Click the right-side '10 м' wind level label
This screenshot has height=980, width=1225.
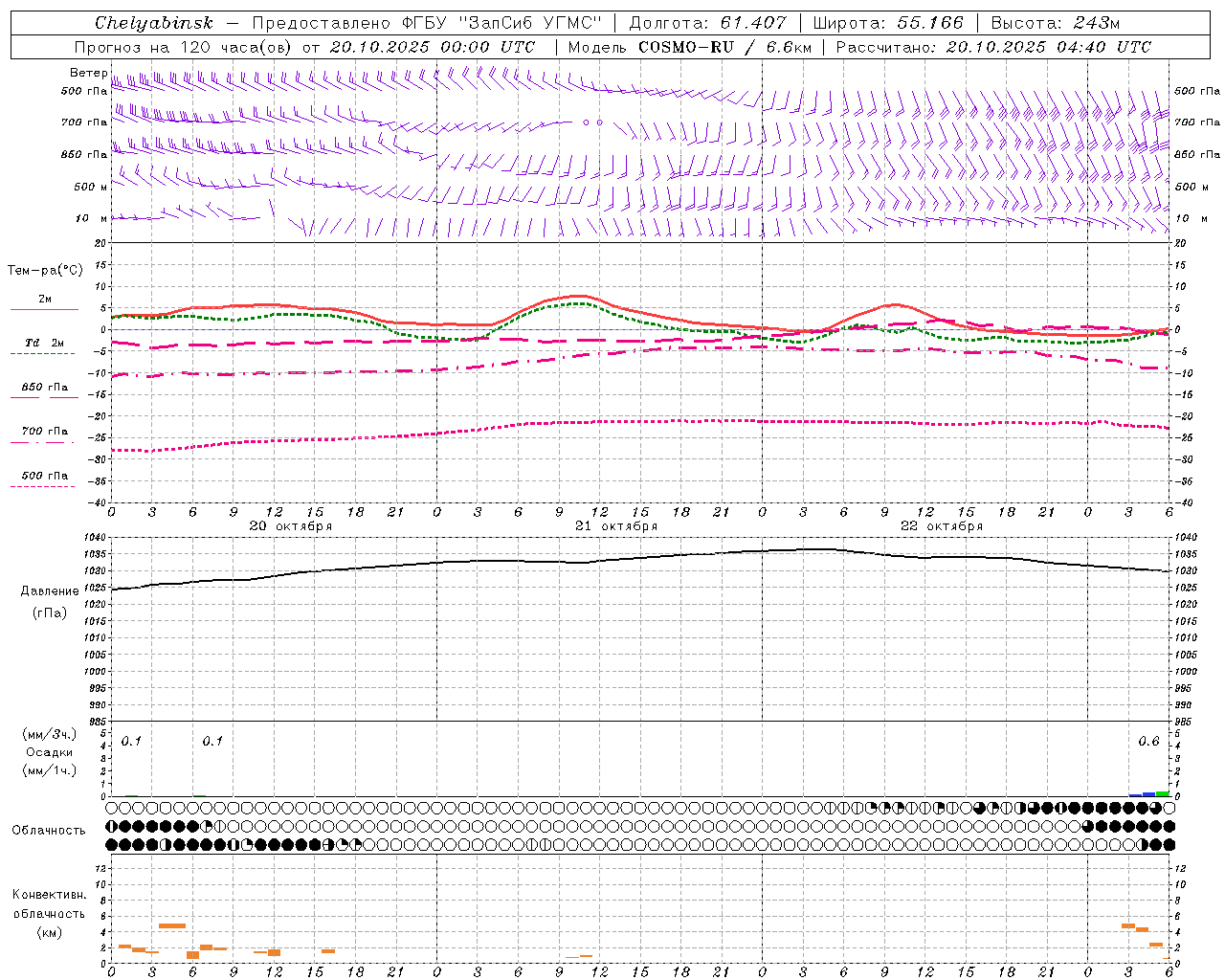pyautogui.click(x=1191, y=218)
